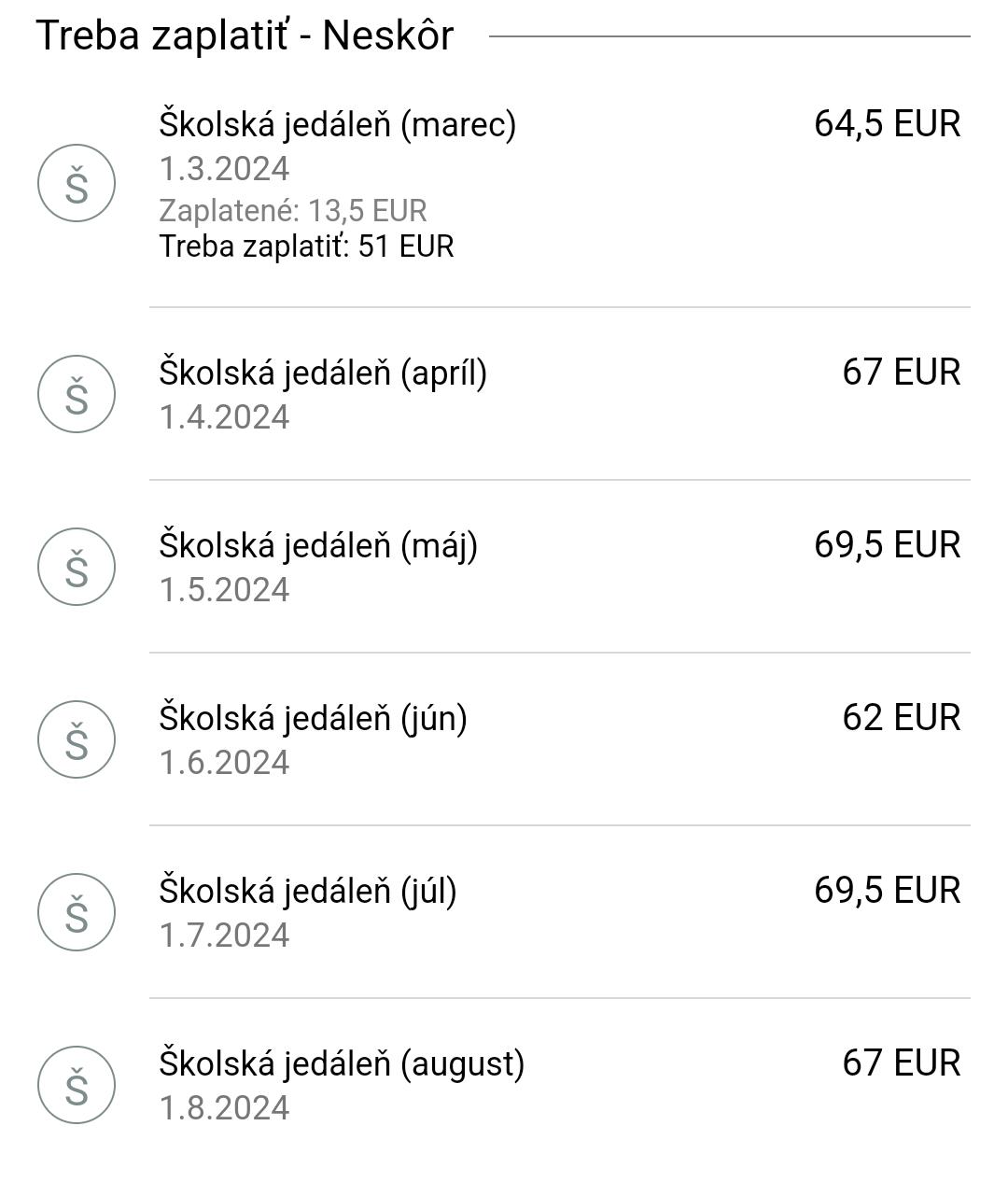Screen dimensions: 1008x1182
Task: Select Školská jedáleň (máj) payment title
Action: (x=318, y=545)
